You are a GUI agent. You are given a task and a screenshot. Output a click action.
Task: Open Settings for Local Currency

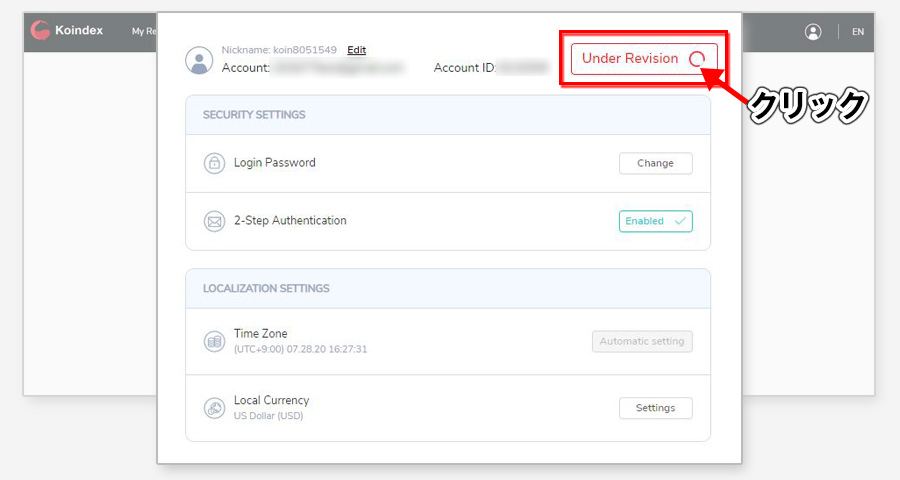coord(655,408)
